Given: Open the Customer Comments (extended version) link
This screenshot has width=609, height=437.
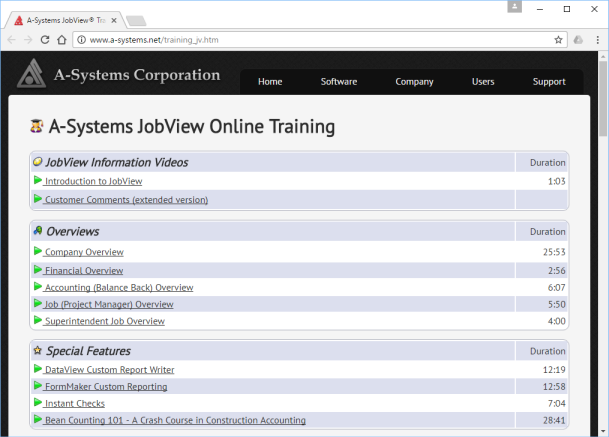Looking at the screenshot, I should [x=126, y=200].
